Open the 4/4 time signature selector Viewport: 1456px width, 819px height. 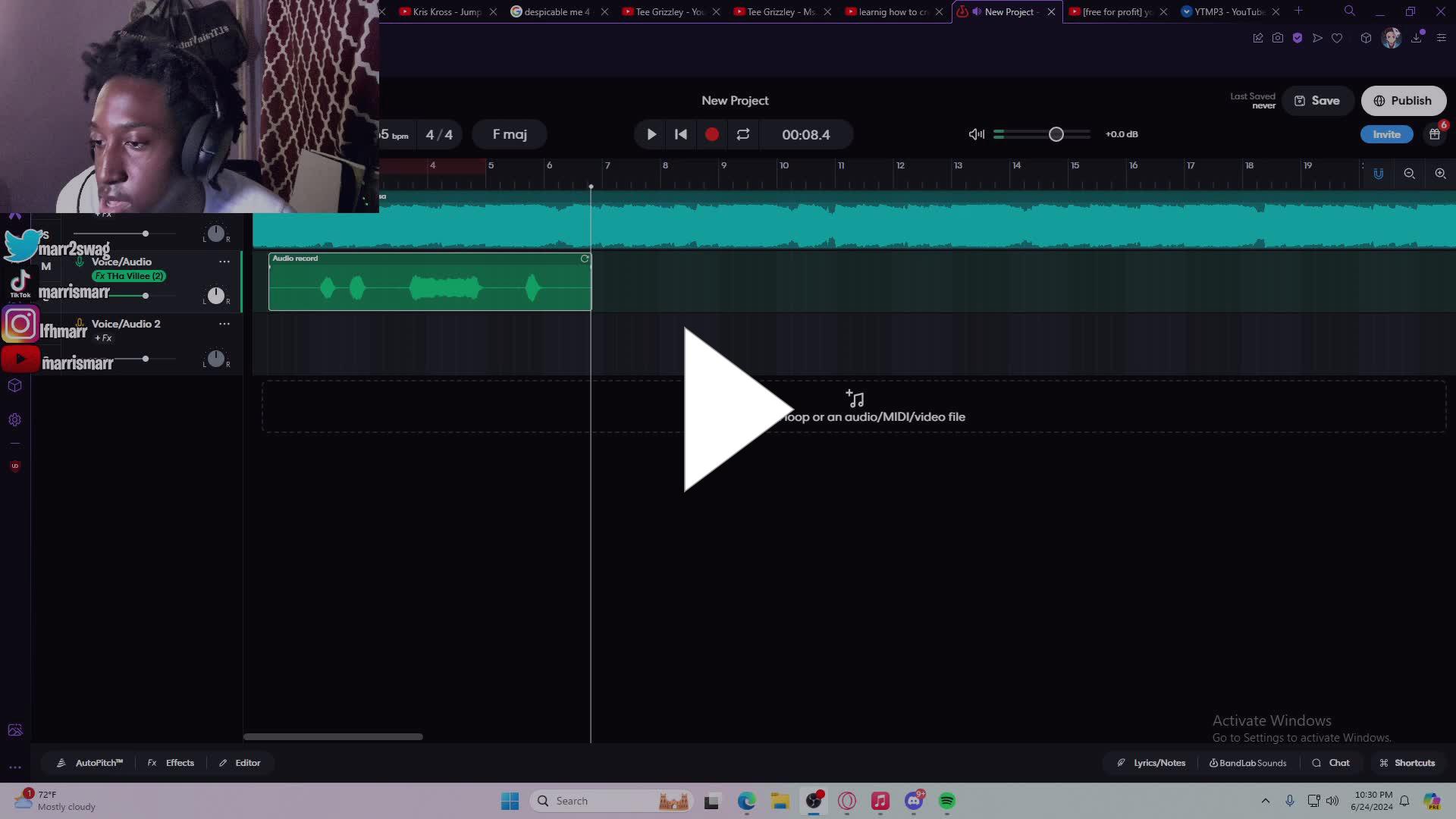[x=440, y=134]
